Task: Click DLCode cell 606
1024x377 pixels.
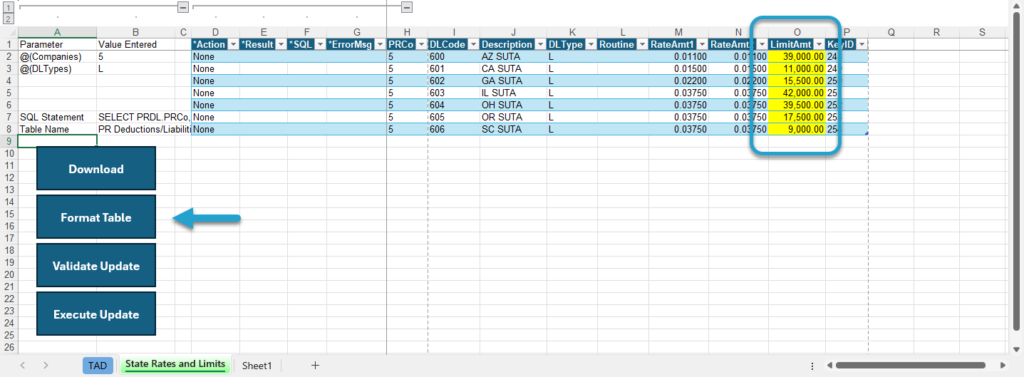Action: pyautogui.click(x=453, y=129)
